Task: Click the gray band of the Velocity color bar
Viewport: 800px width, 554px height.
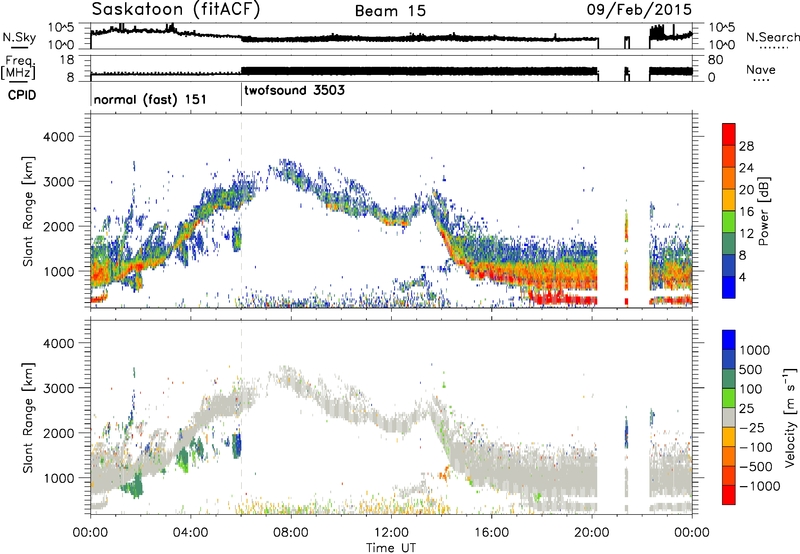Action: [x=729, y=417]
